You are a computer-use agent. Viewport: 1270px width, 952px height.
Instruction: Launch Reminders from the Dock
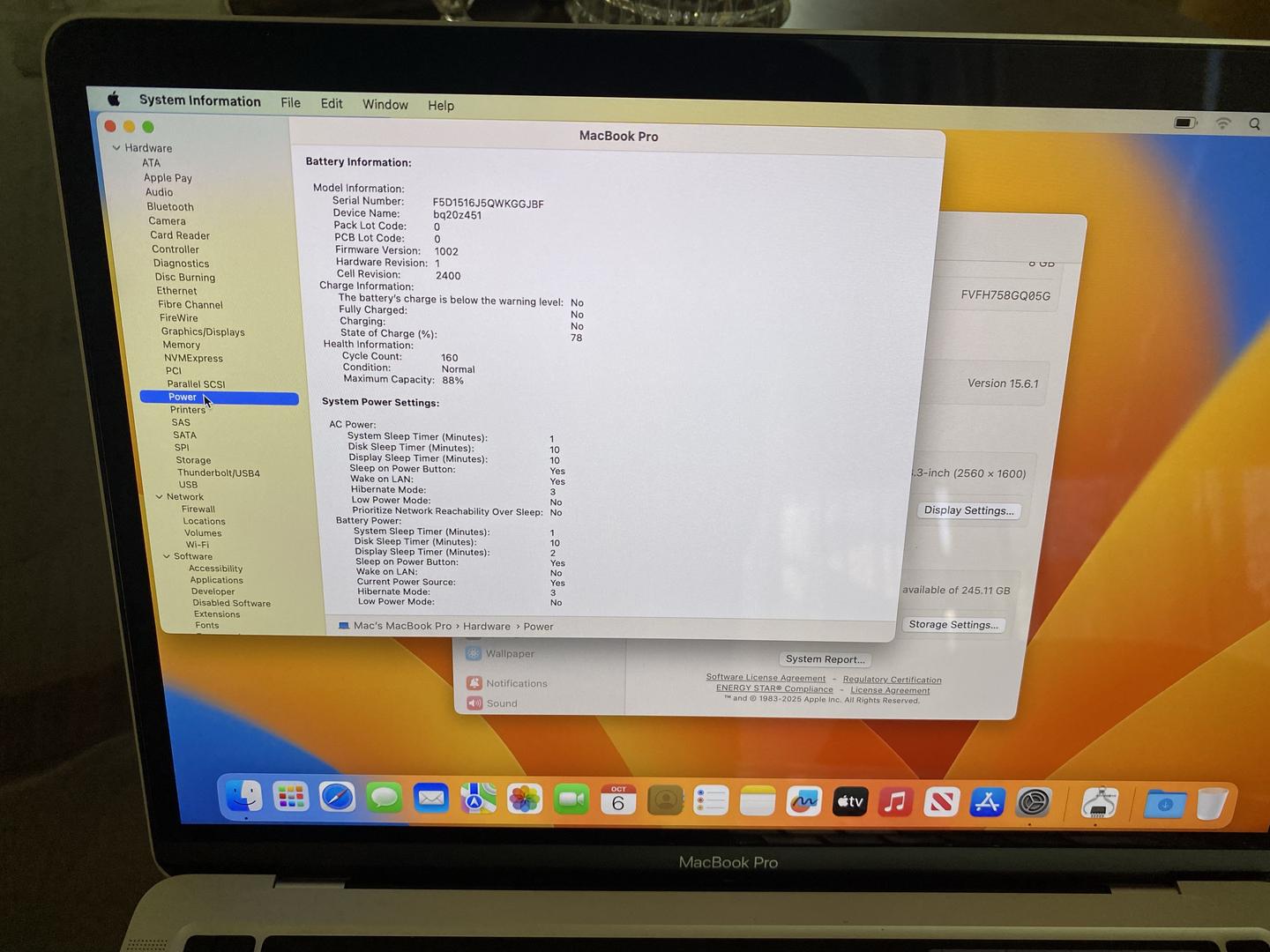pyautogui.click(x=711, y=801)
